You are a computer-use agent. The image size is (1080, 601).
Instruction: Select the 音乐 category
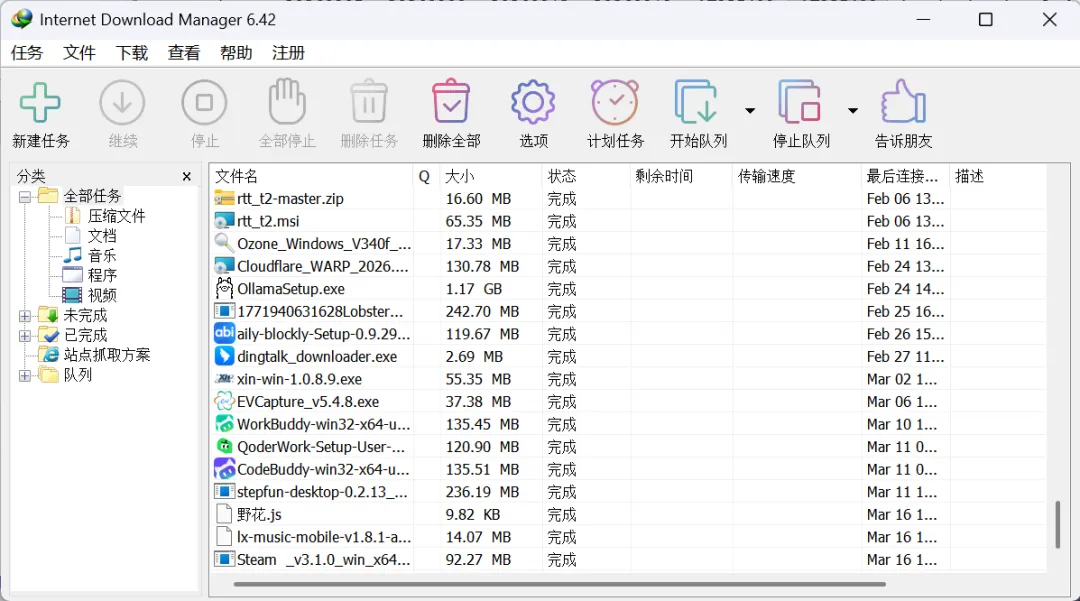102,256
